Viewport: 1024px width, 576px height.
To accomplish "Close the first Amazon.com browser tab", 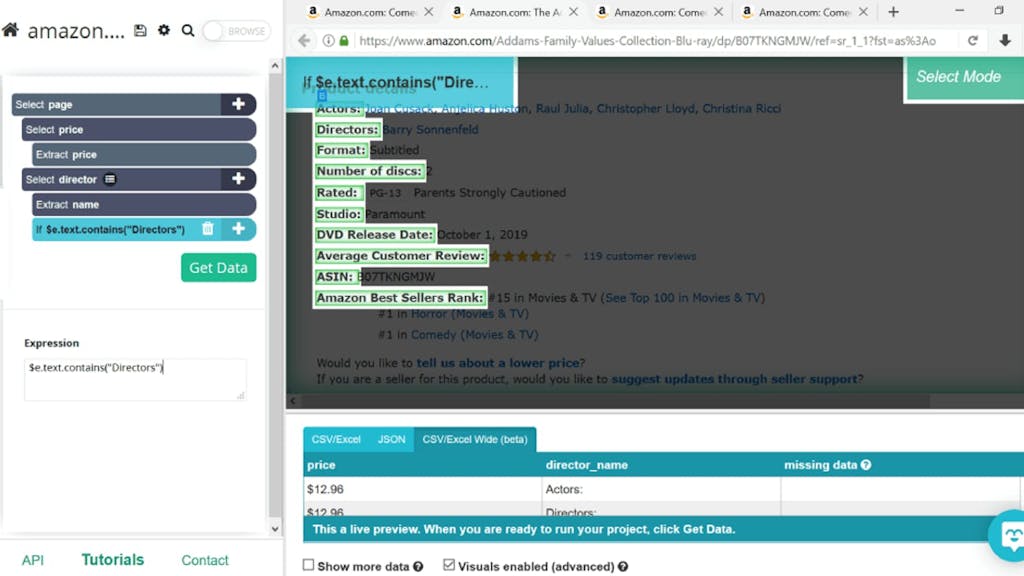I will pos(428,12).
